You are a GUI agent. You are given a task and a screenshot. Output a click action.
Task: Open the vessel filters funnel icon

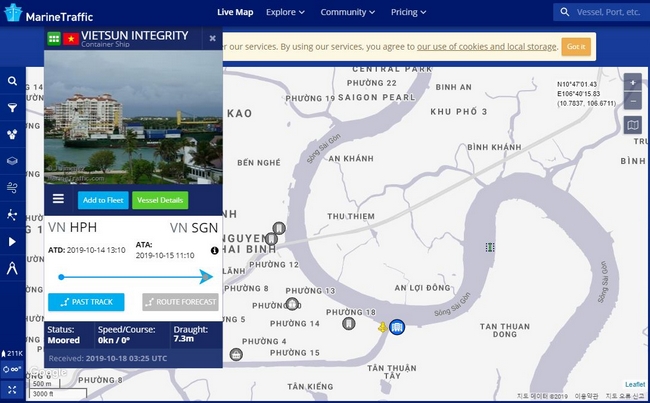(12, 107)
